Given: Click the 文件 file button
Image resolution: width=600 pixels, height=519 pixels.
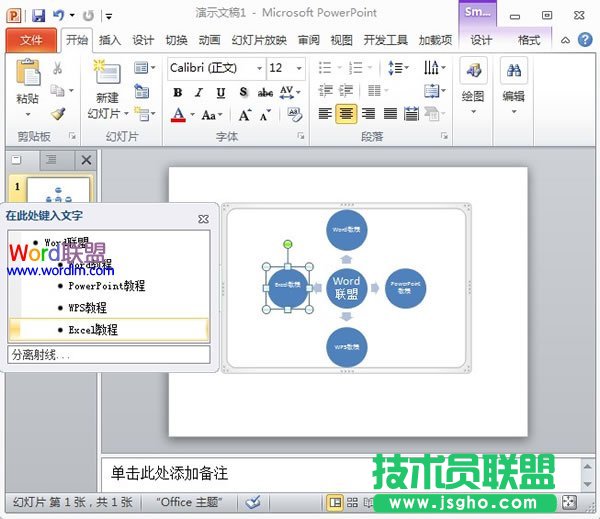Looking at the screenshot, I should click(31, 40).
